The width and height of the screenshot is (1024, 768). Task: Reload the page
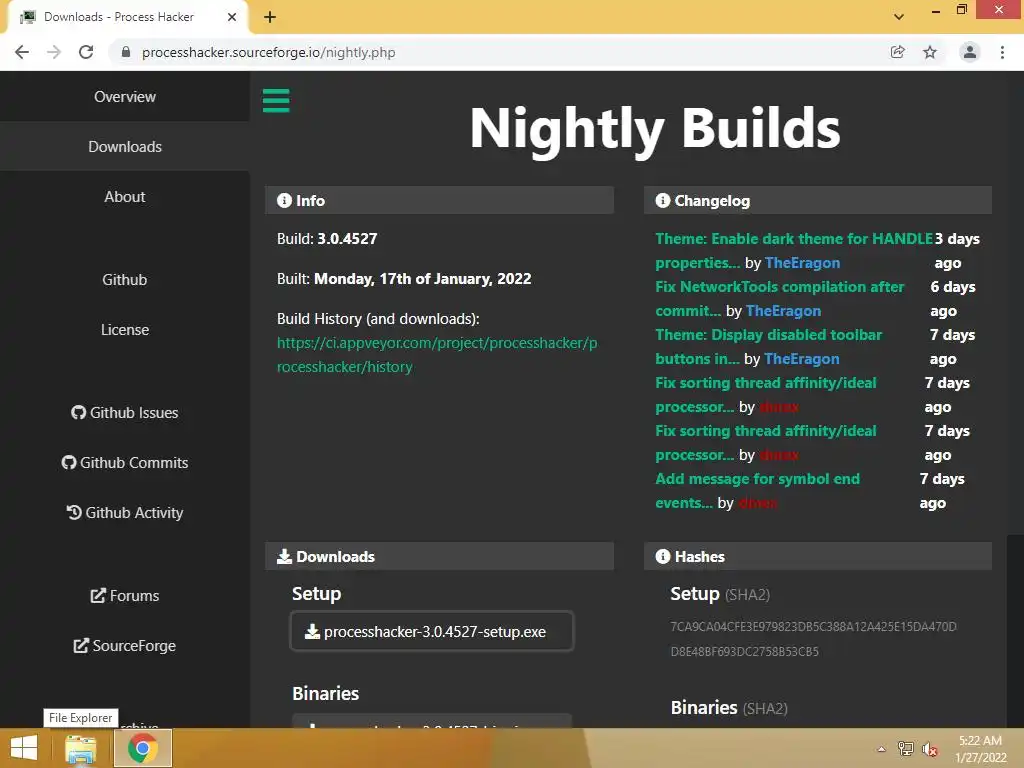[x=86, y=52]
